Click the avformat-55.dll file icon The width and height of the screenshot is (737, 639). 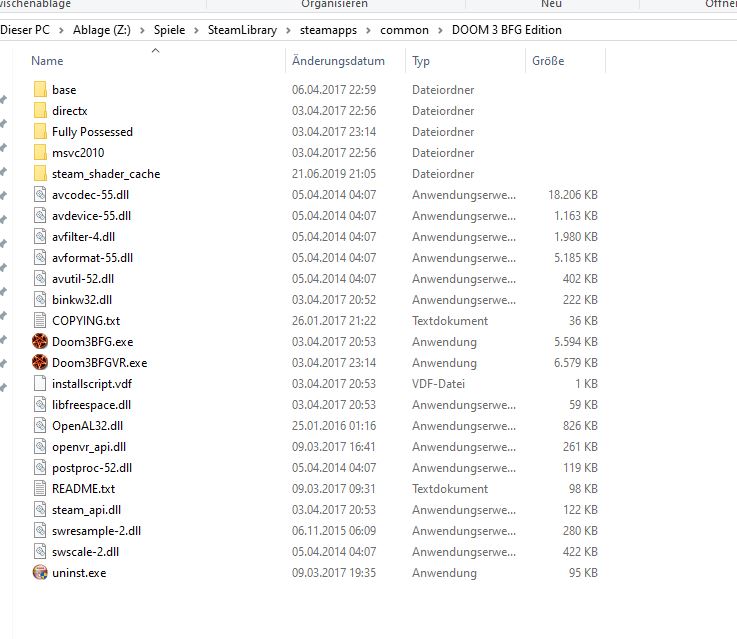point(40,257)
